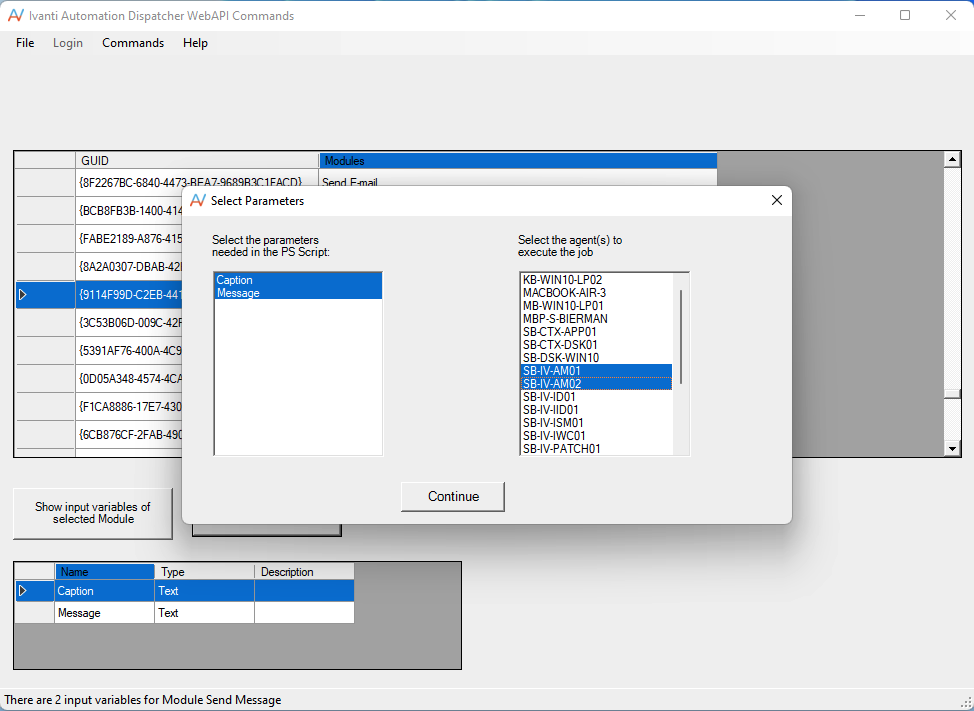This screenshot has height=711, width=974.
Task: Select the GUID row starting with {8A2A0307
Action: tap(129, 267)
